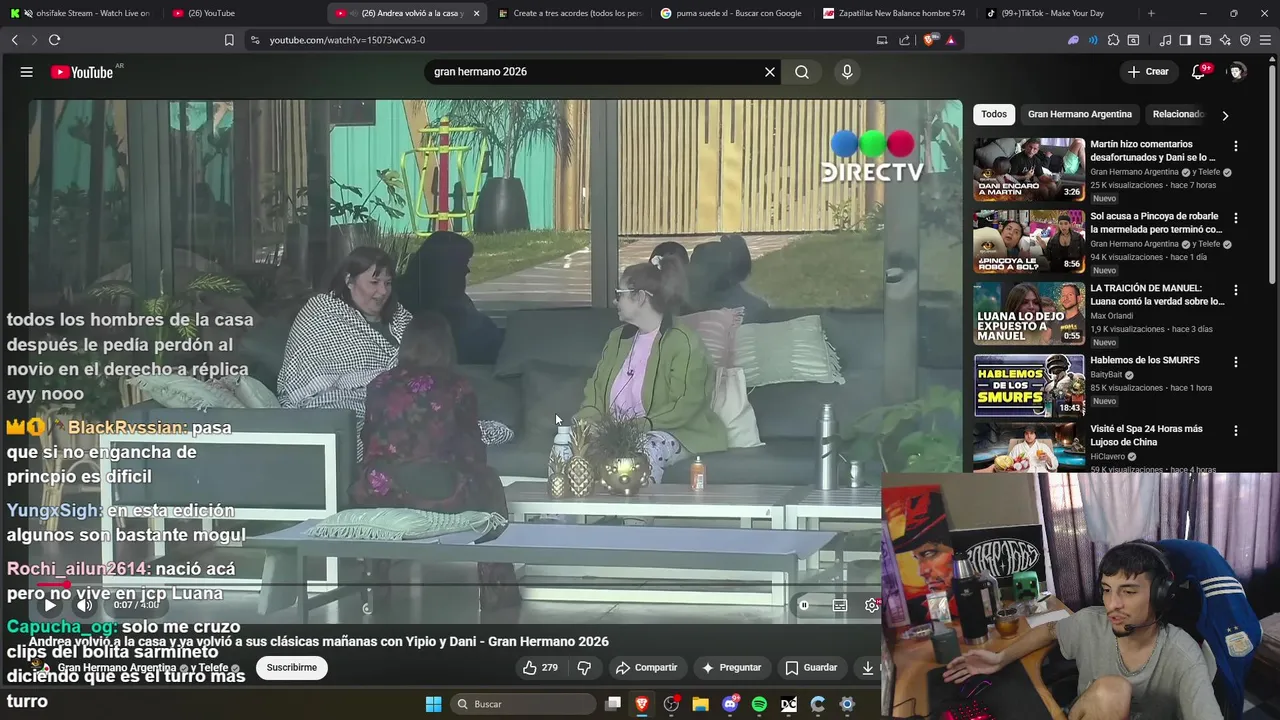Screen dimensions: 1280x720
Task: Open the Brave Wallet icon
Action: tap(1205, 40)
